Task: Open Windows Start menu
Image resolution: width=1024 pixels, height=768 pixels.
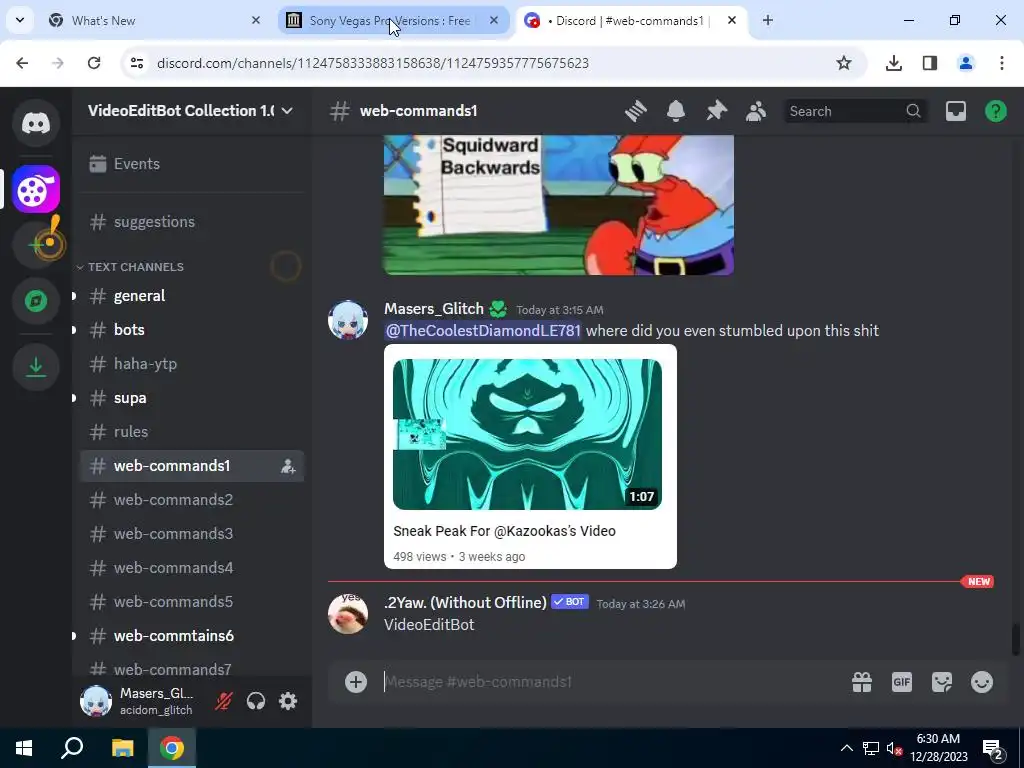Action: (x=24, y=748)
